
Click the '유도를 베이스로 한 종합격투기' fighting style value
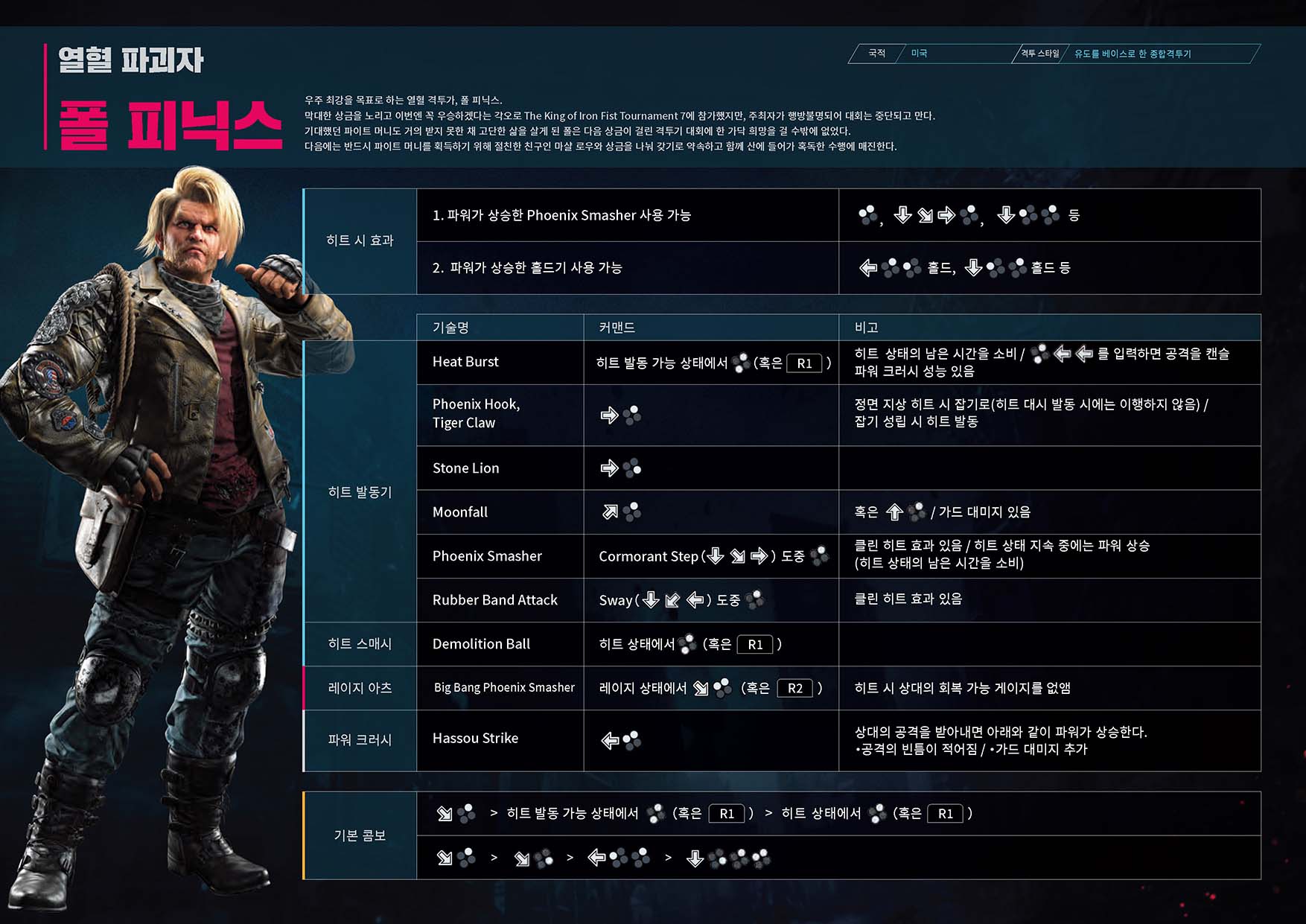1133,54
